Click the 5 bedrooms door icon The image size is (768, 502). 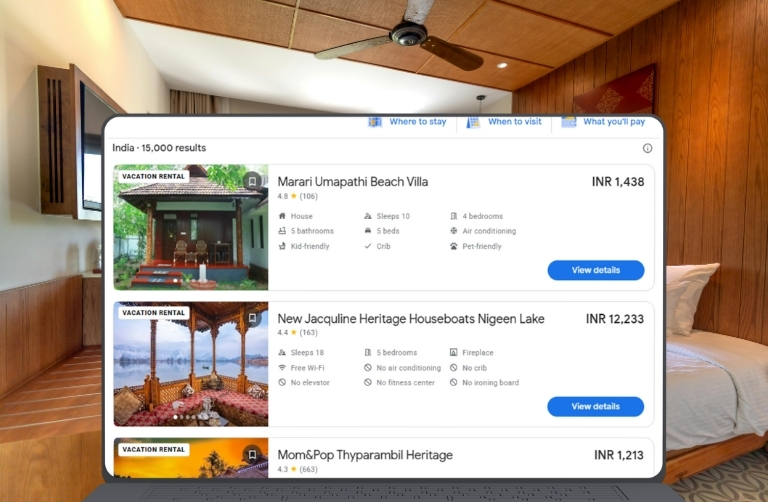368,353
